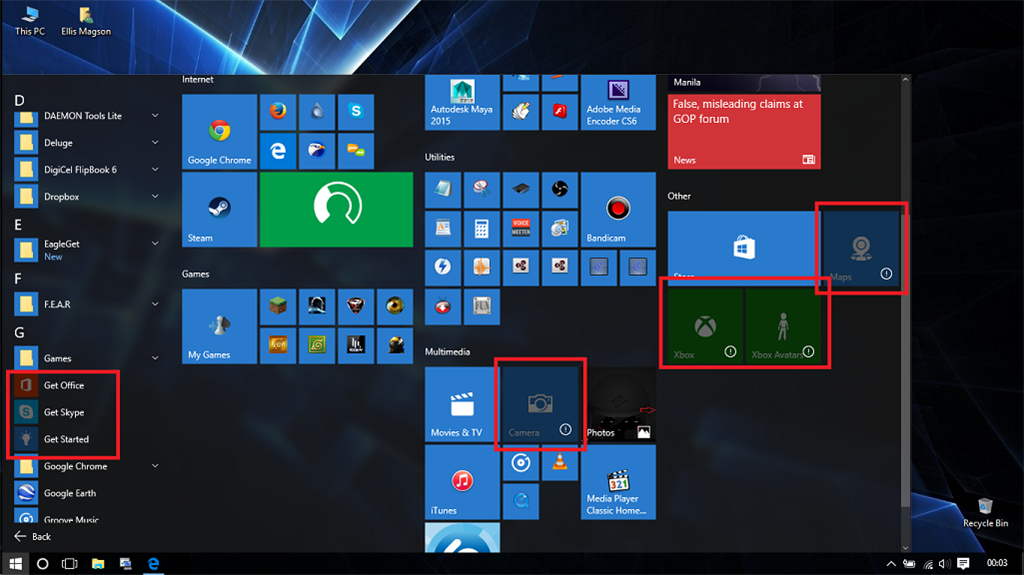Viewport: 1024px width, 575px height.
Task: Open Adobe Media Encoder CS6 tile
Action: (618, 103)
